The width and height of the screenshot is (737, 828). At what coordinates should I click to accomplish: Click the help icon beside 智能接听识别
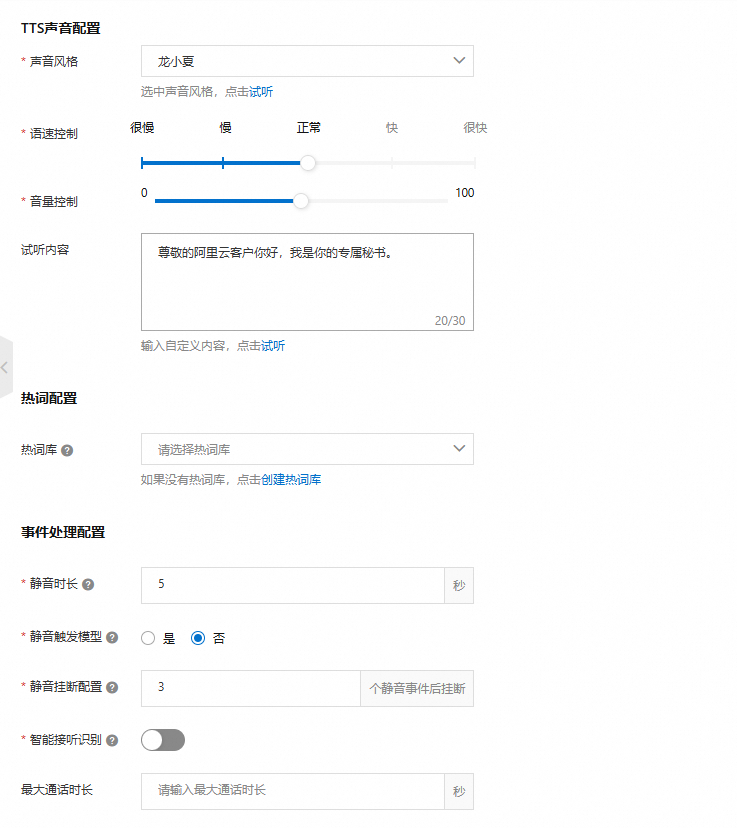[112, 740]
